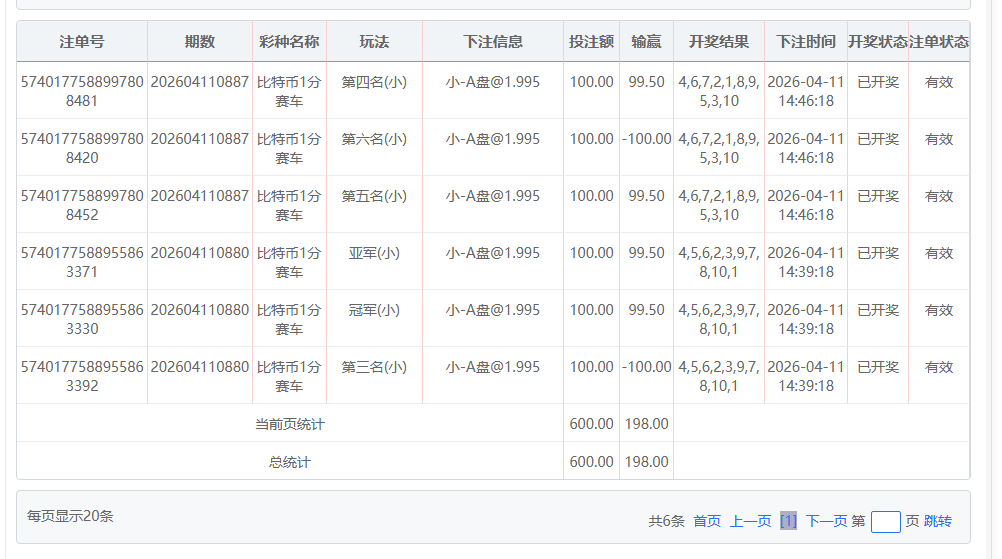Focus the page number input box
Viewport: 1002px width, 559px height.
(x=885, y=521)
